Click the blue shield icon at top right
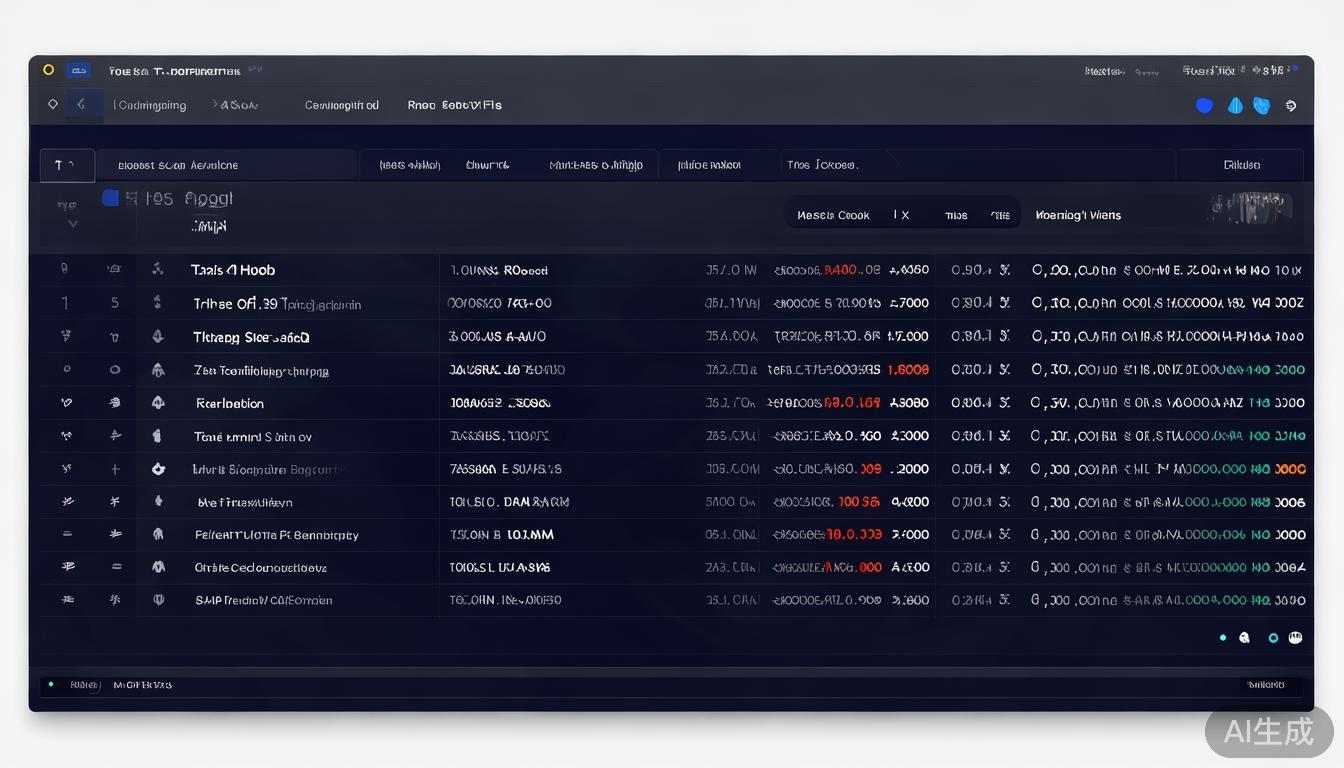 pos(1262,105)
